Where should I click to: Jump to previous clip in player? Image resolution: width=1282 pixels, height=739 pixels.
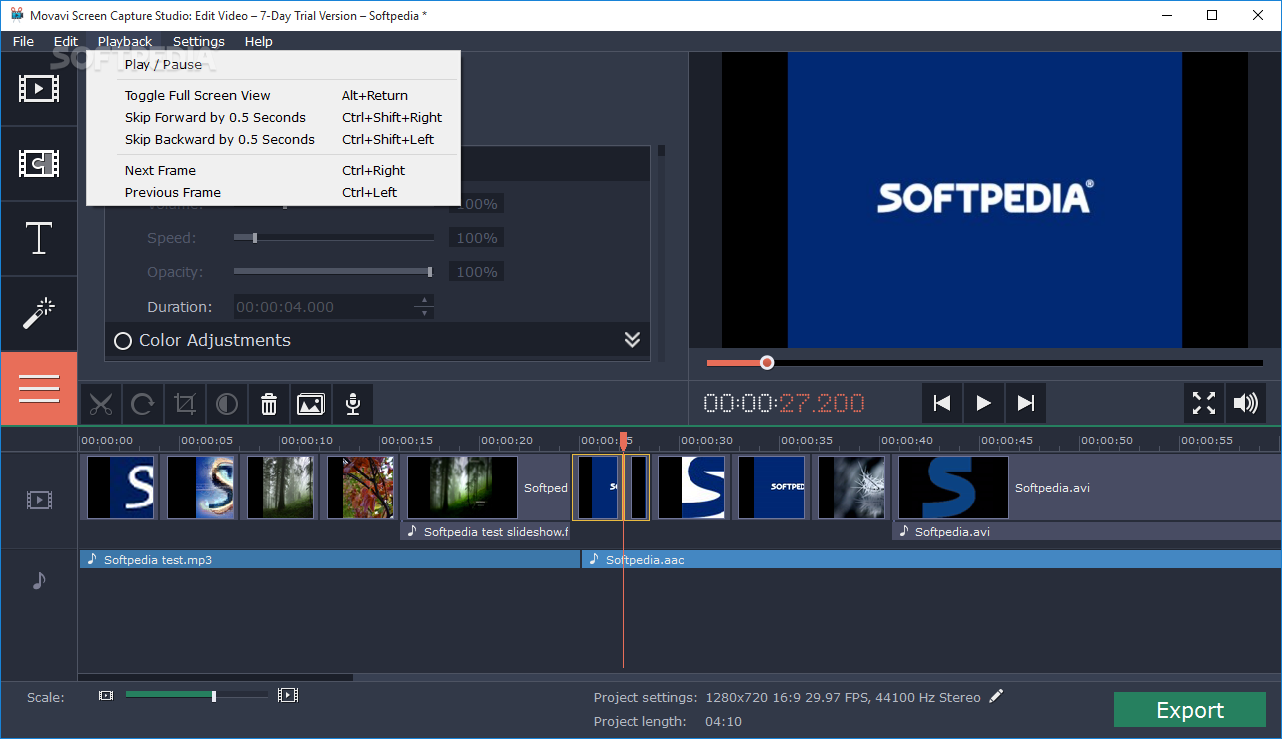942,403
